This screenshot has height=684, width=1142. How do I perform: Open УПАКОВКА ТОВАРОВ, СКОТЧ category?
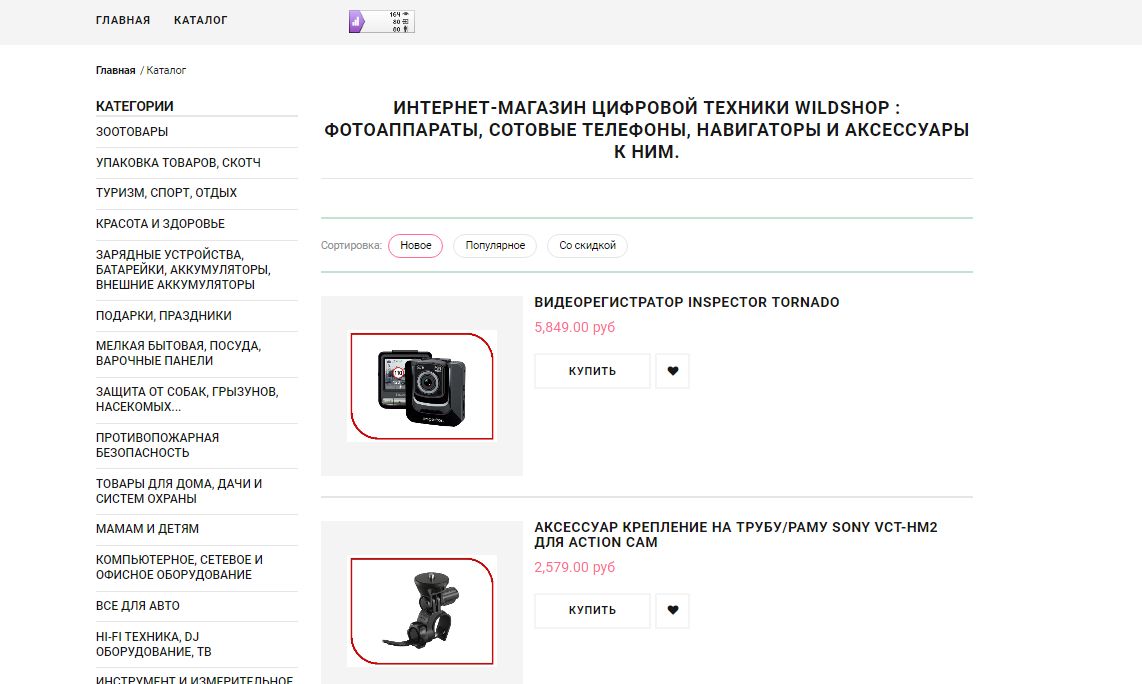pyautogui.click(x=178, y=162)
